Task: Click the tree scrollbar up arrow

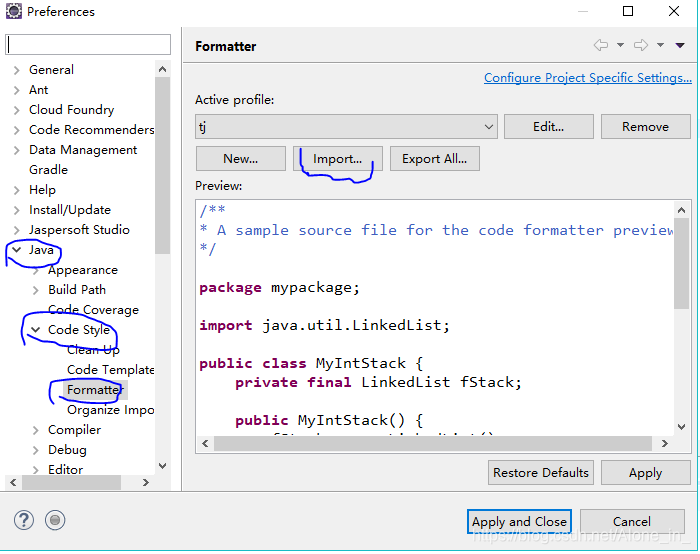Action: 162,69
